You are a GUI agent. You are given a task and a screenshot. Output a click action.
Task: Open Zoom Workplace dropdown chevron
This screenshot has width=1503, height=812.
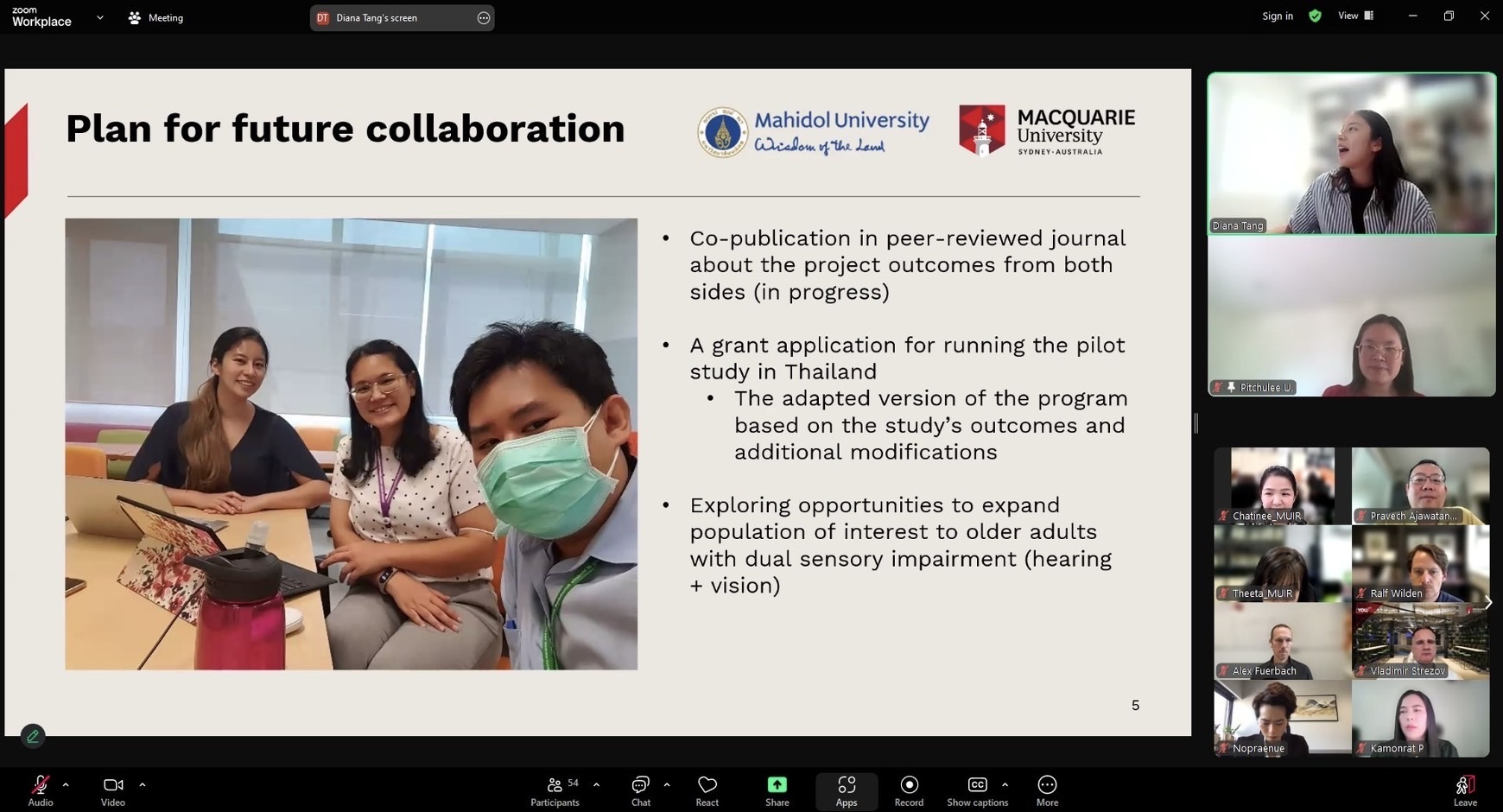100,17
